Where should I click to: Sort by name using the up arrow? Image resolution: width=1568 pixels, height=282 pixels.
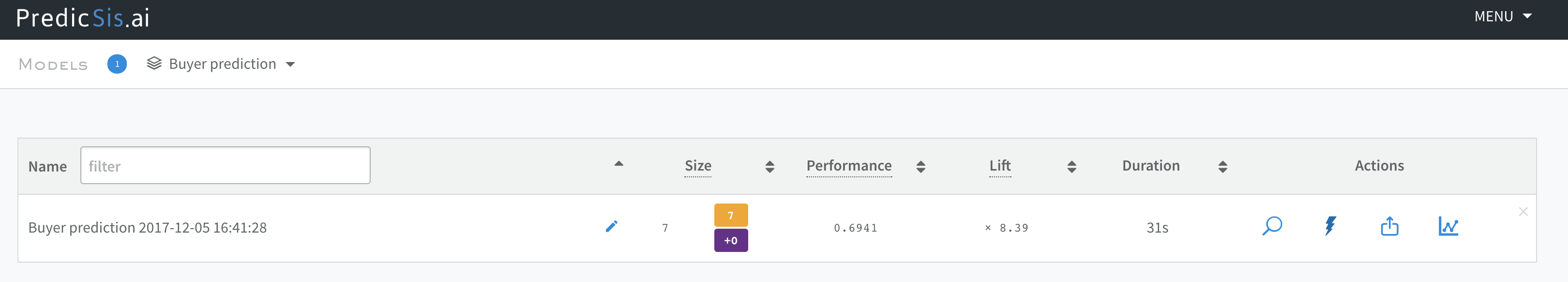[x=618, y=164]
